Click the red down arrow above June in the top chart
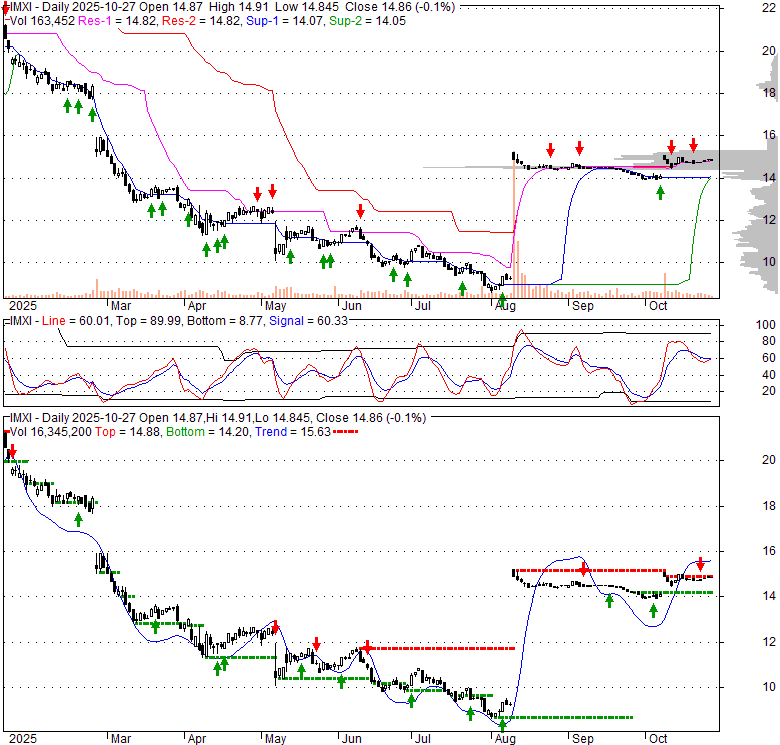The image size is (780, 745). pos(360,211)
